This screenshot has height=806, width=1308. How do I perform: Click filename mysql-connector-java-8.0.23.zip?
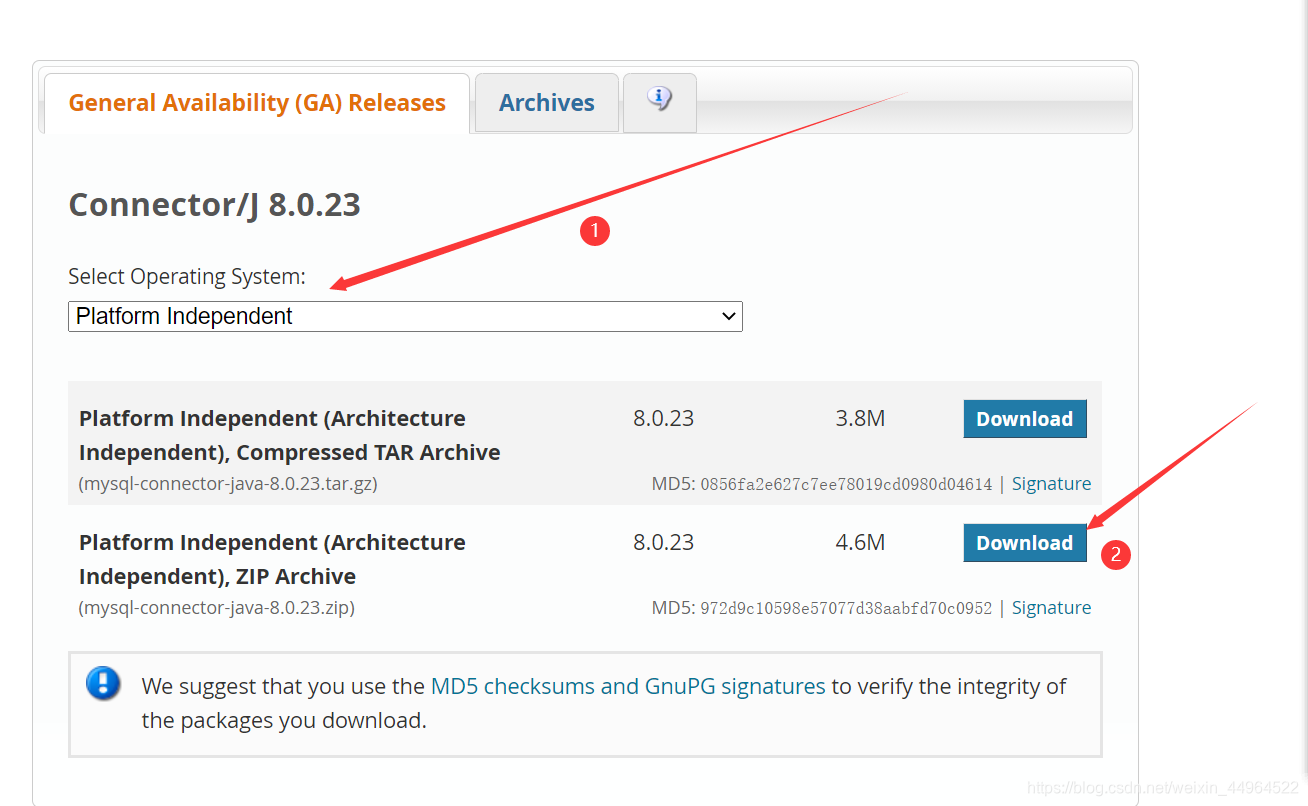click(217, 608)
